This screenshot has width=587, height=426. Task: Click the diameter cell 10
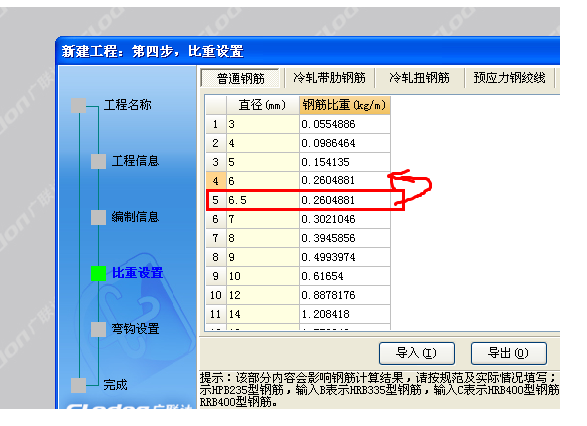(x=263, y=276)
